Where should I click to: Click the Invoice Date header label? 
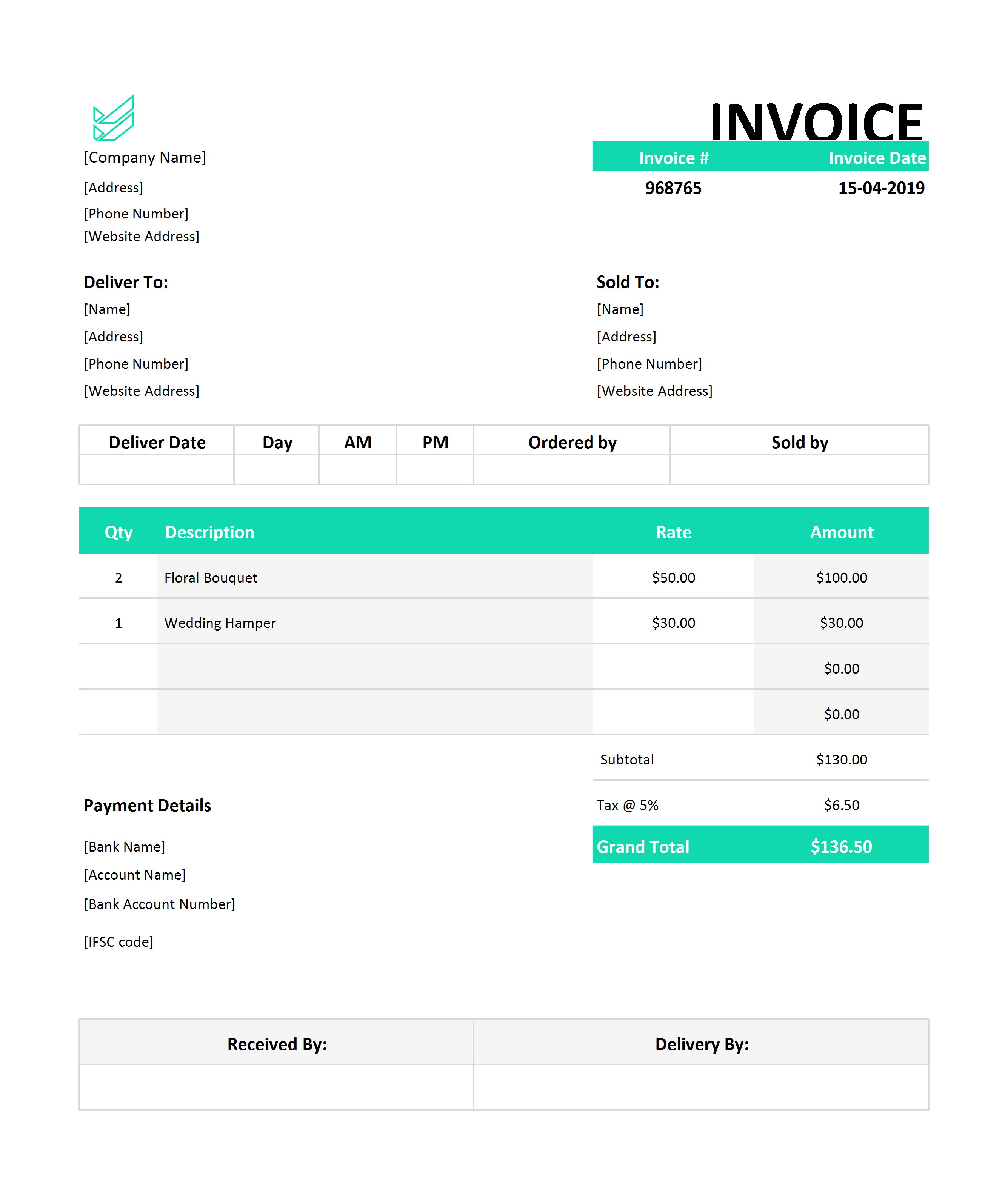pyautogui.click(x=877, y=158)
